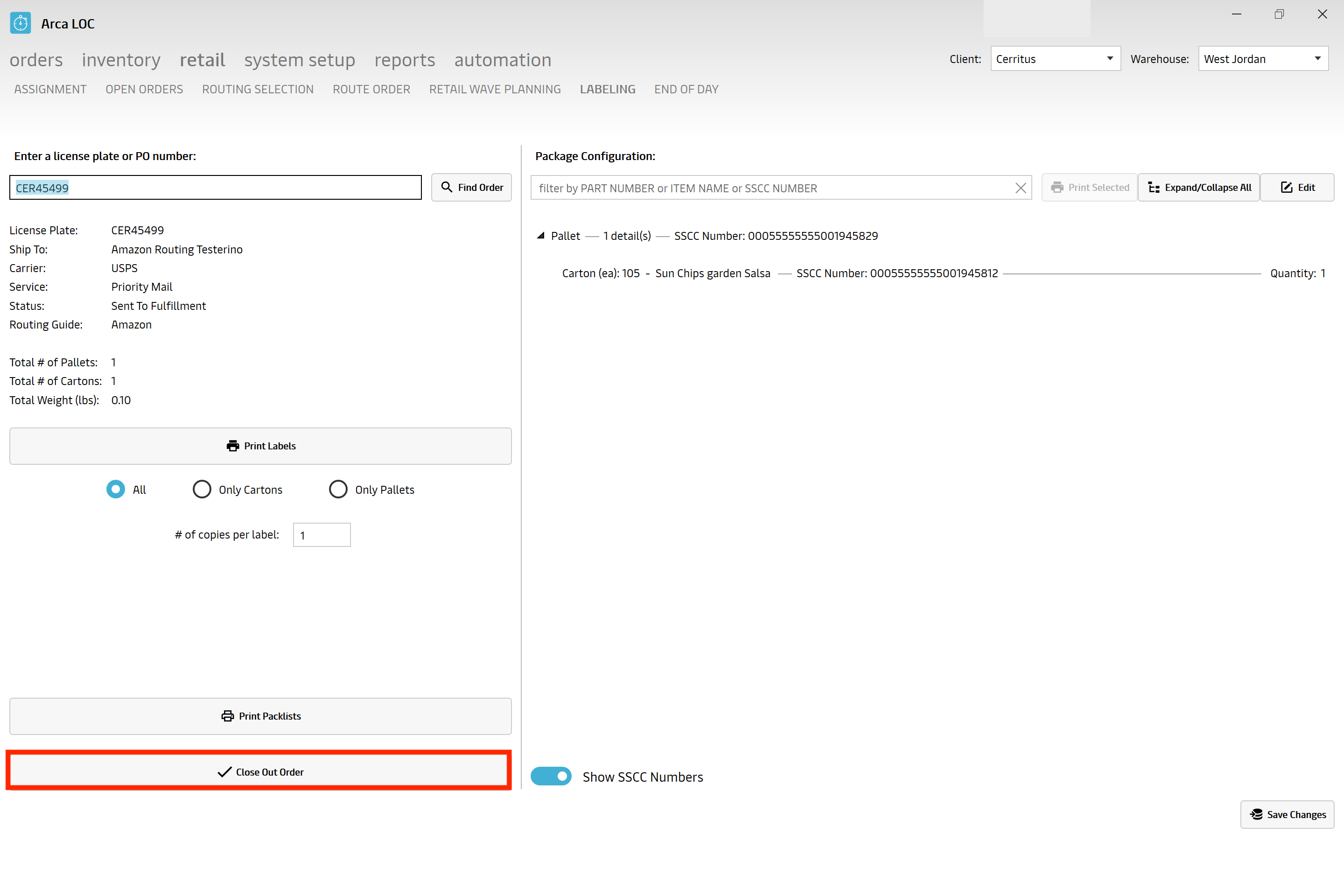This screenshot has width=1344, height=896.
Task: Close the Arca LOC window
Action: pyautogui.click(x=1322, y=14)
